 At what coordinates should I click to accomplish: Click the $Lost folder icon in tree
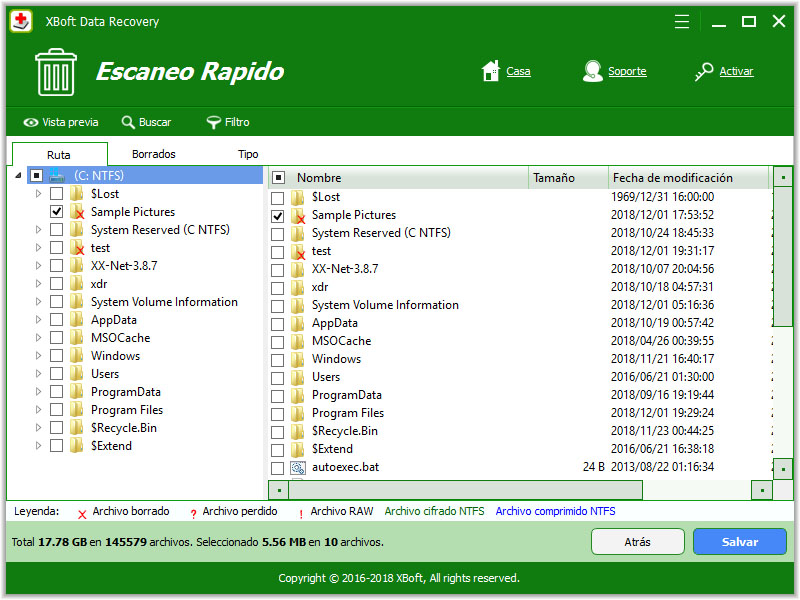77,194
